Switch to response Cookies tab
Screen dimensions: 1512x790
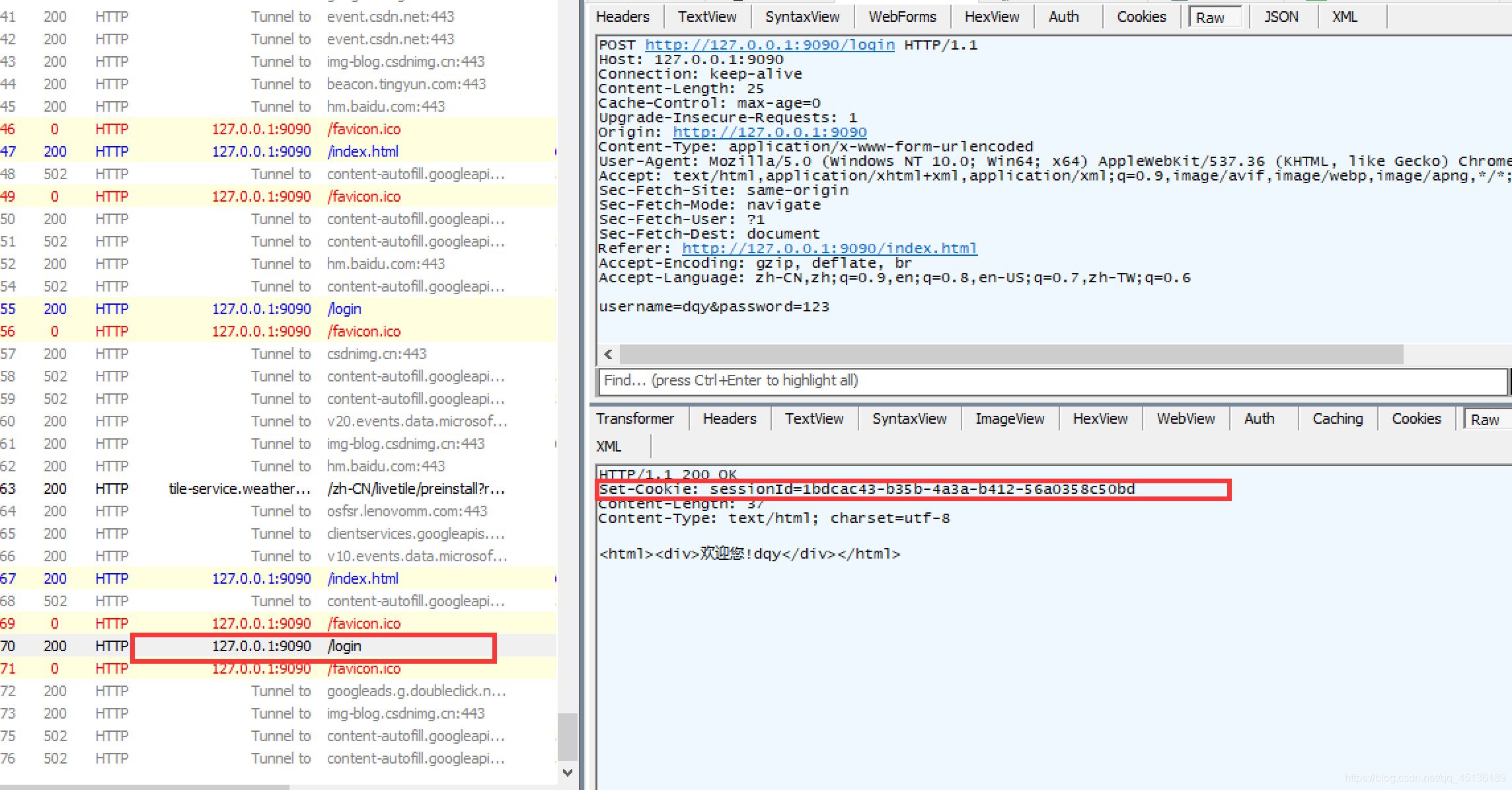click(1416, 418)
